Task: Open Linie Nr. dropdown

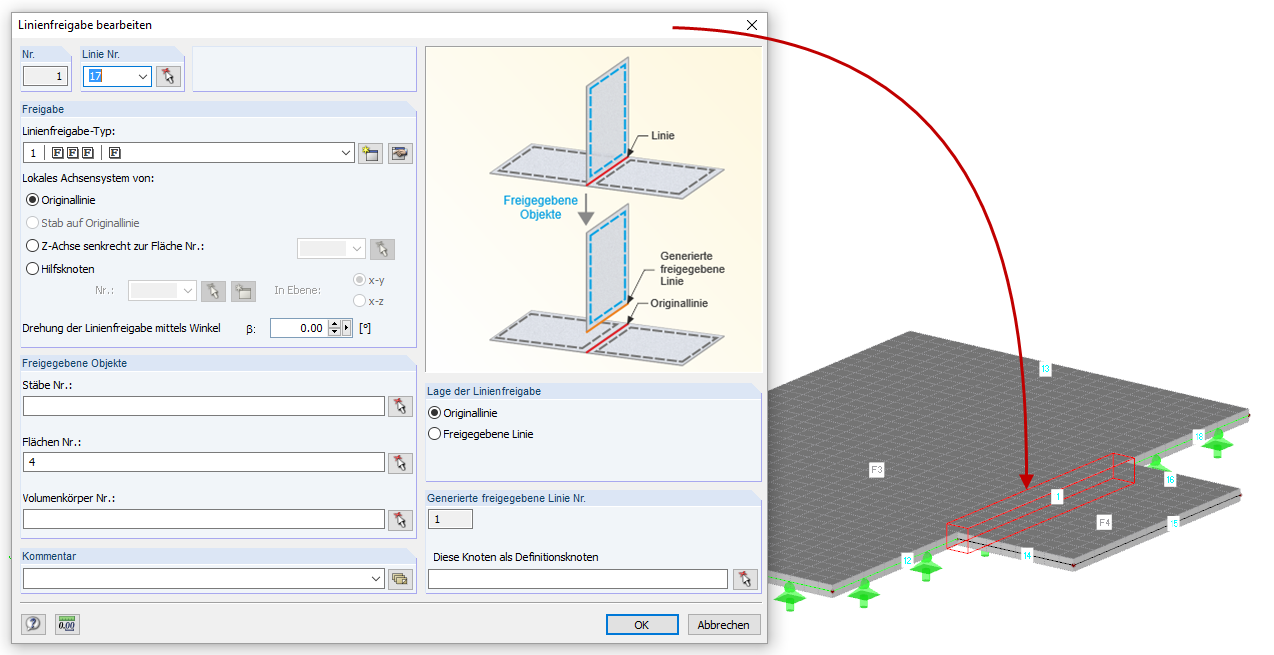Action: click(x=142, y=76)
